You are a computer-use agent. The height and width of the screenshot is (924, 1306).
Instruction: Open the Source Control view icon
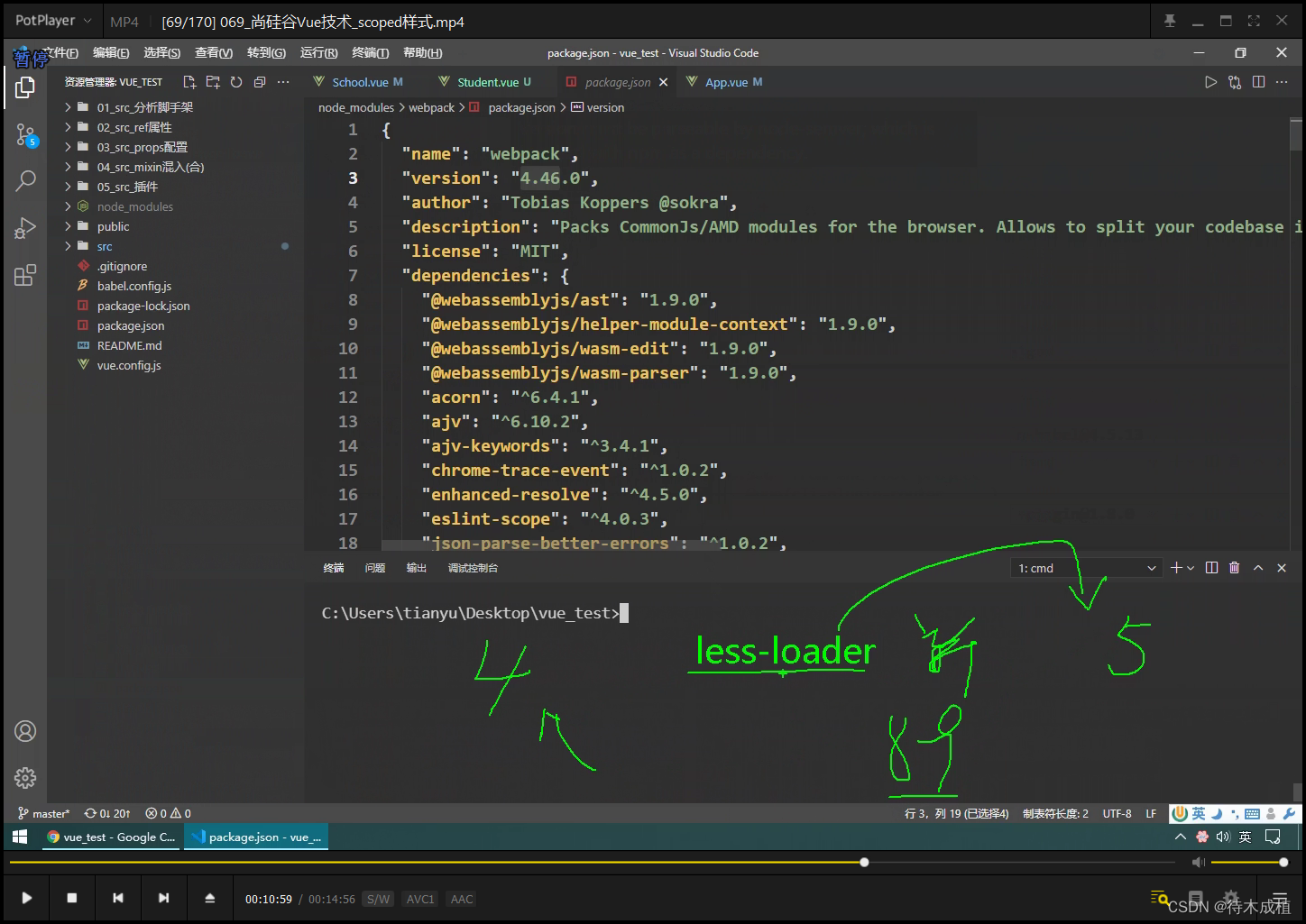pyautogui.click(x=25, y=136)
